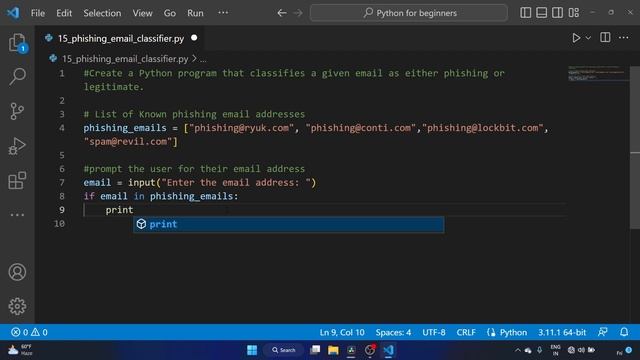Show hidden system tray icons chevron
Viewport: 640px width, 360px height.
[518, 350]
